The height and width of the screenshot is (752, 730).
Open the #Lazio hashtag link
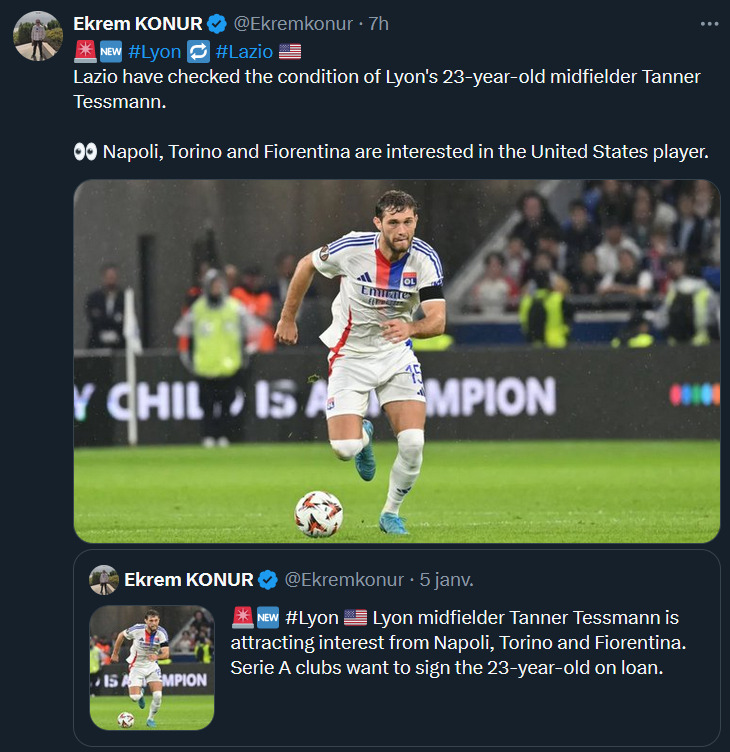click(243, 51)
